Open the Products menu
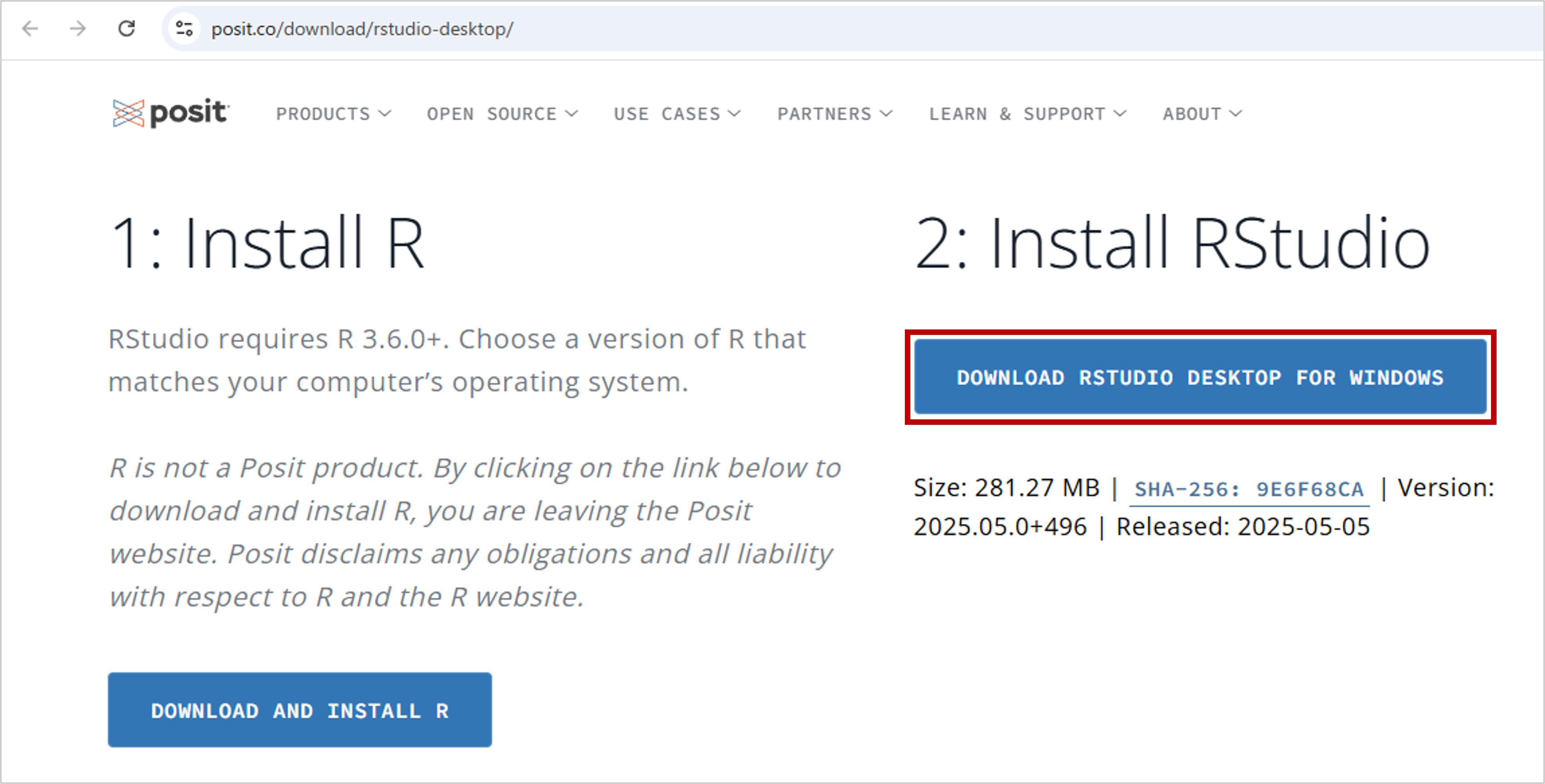Image resolution: width=1545 pixels, height=784 pixels. 333,114
